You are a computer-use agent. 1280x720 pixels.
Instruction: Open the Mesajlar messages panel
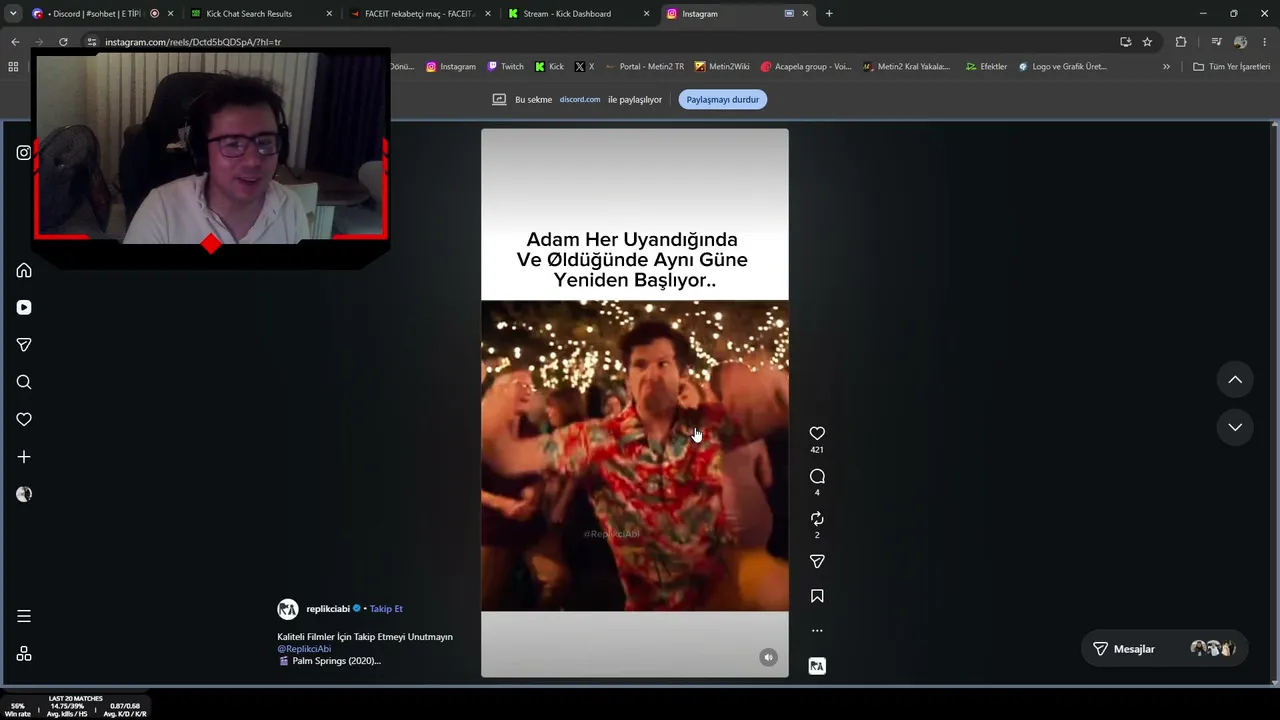tap(1165, 649)
